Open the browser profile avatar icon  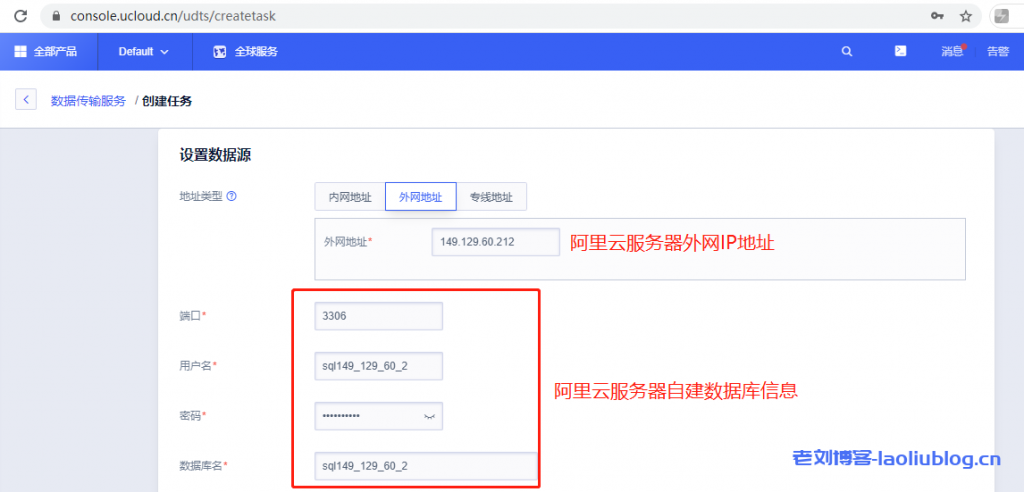[999, 16]
